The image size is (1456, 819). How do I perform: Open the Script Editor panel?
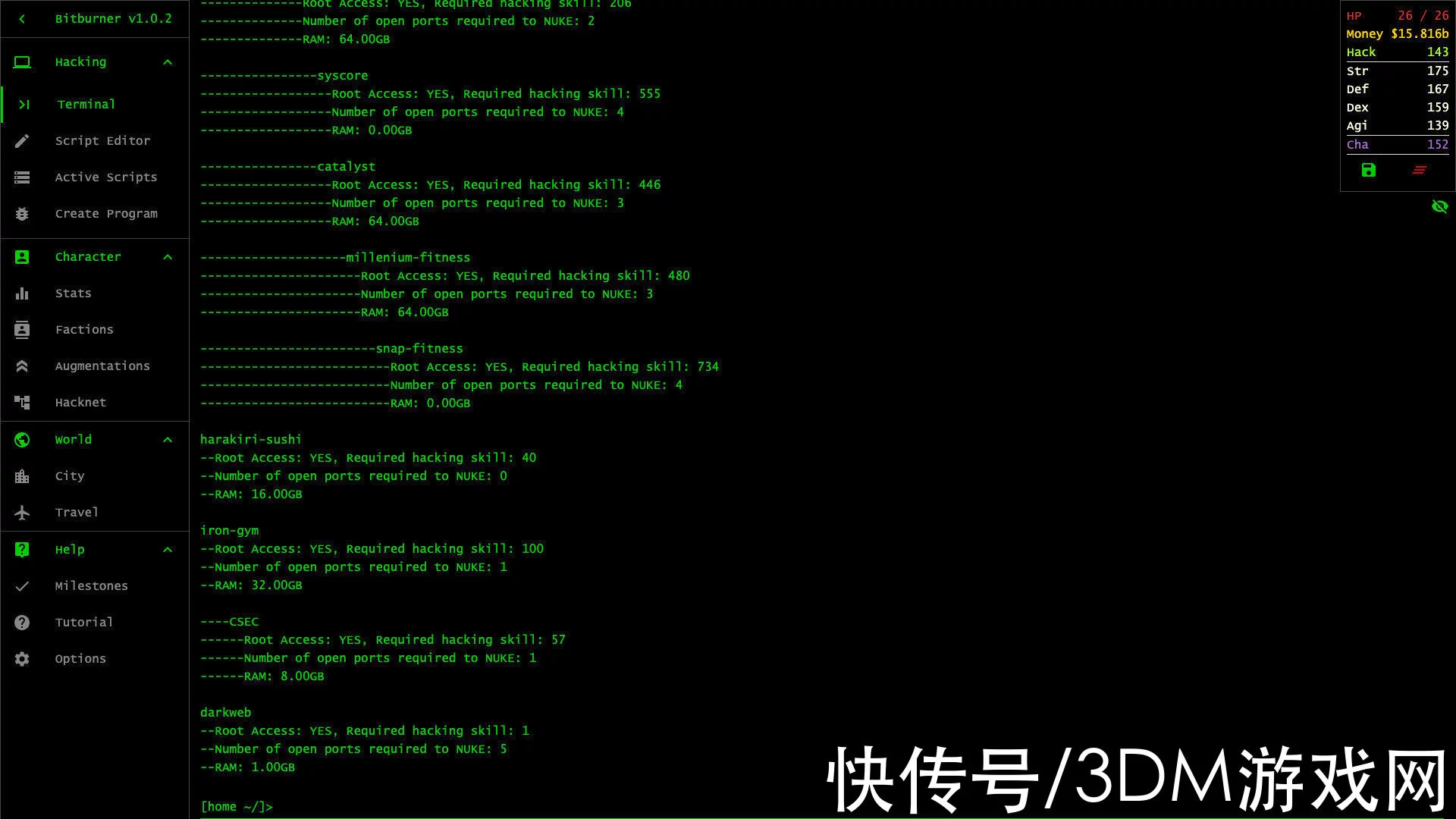(102, 140)
